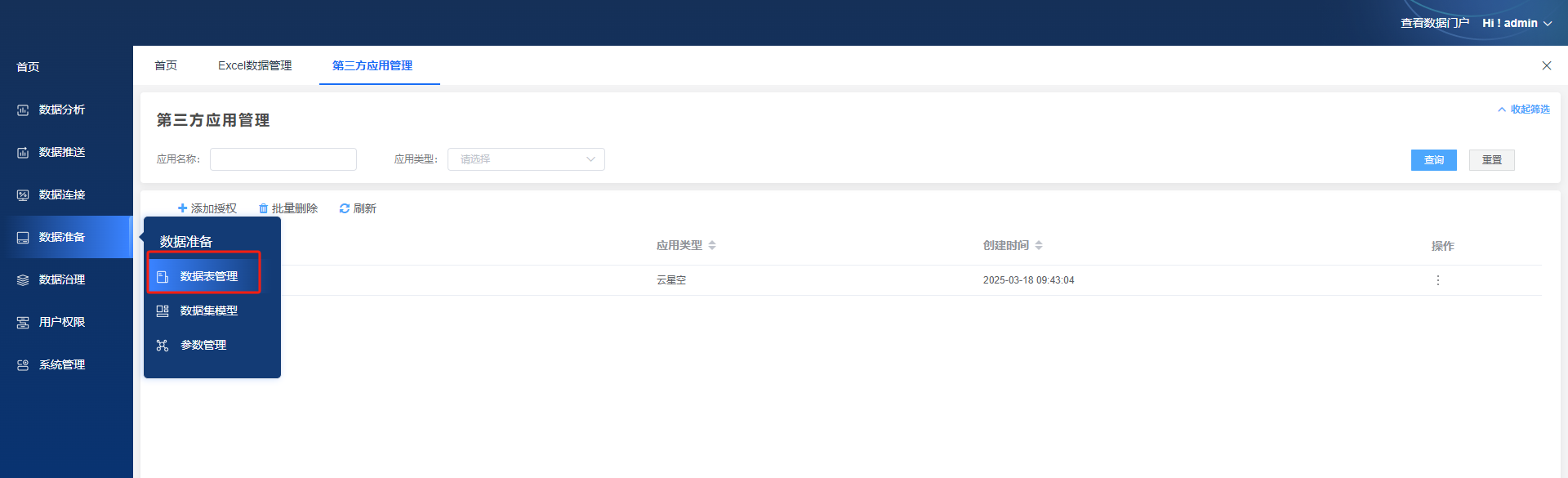Image resolution: width=1568 pixels, height=478 pixels.
Task: Open the admin user dropdown
Action: coord(1517,23)
